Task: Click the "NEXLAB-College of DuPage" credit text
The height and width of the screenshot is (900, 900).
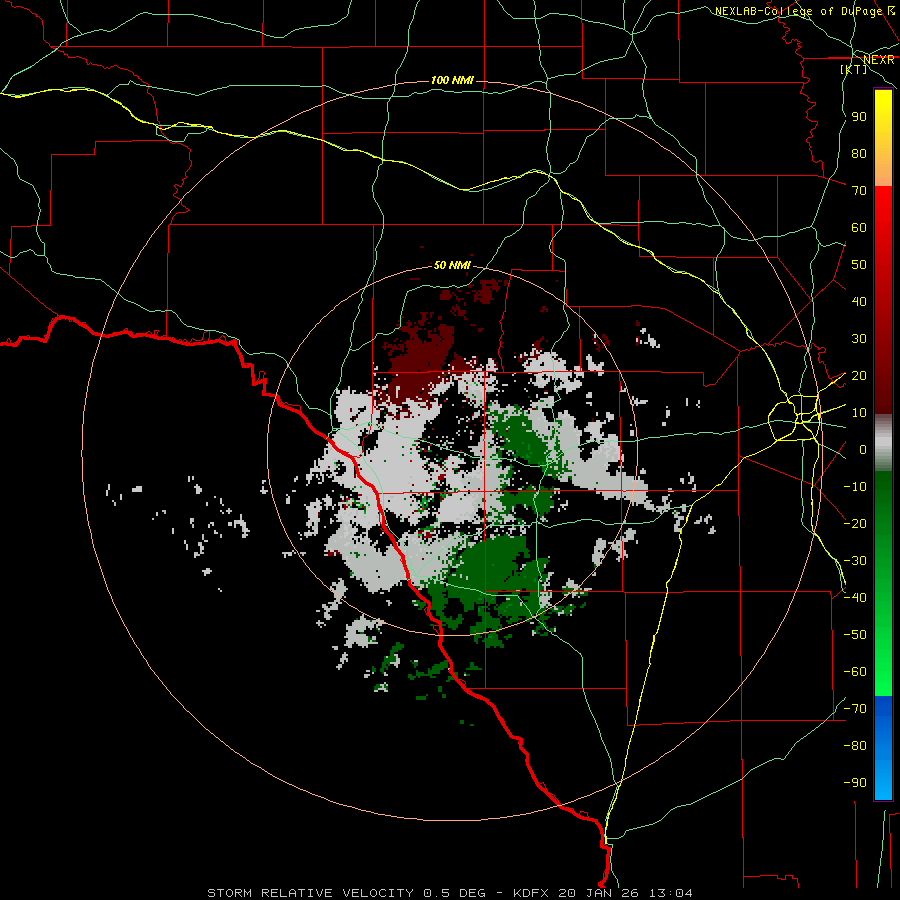Action: click(x=799, y=11)
